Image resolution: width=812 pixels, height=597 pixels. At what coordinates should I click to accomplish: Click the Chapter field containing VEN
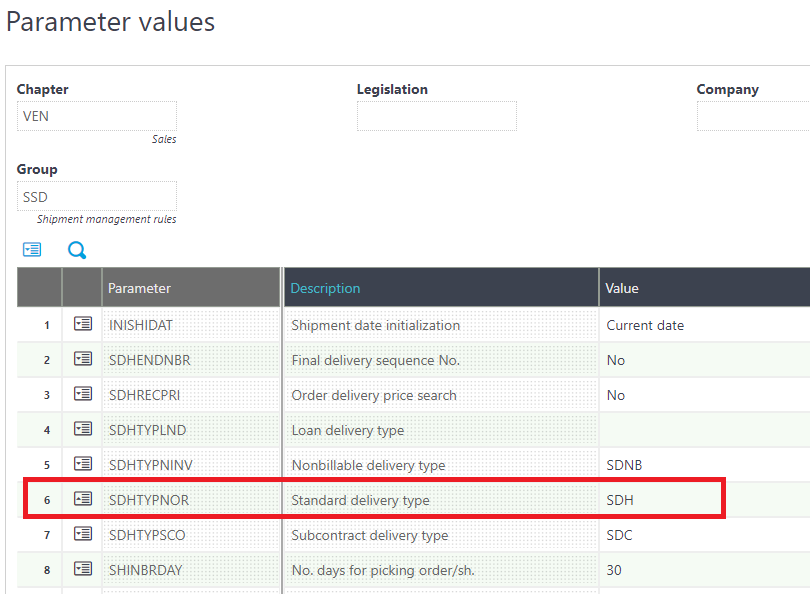(x=96, y=116)
